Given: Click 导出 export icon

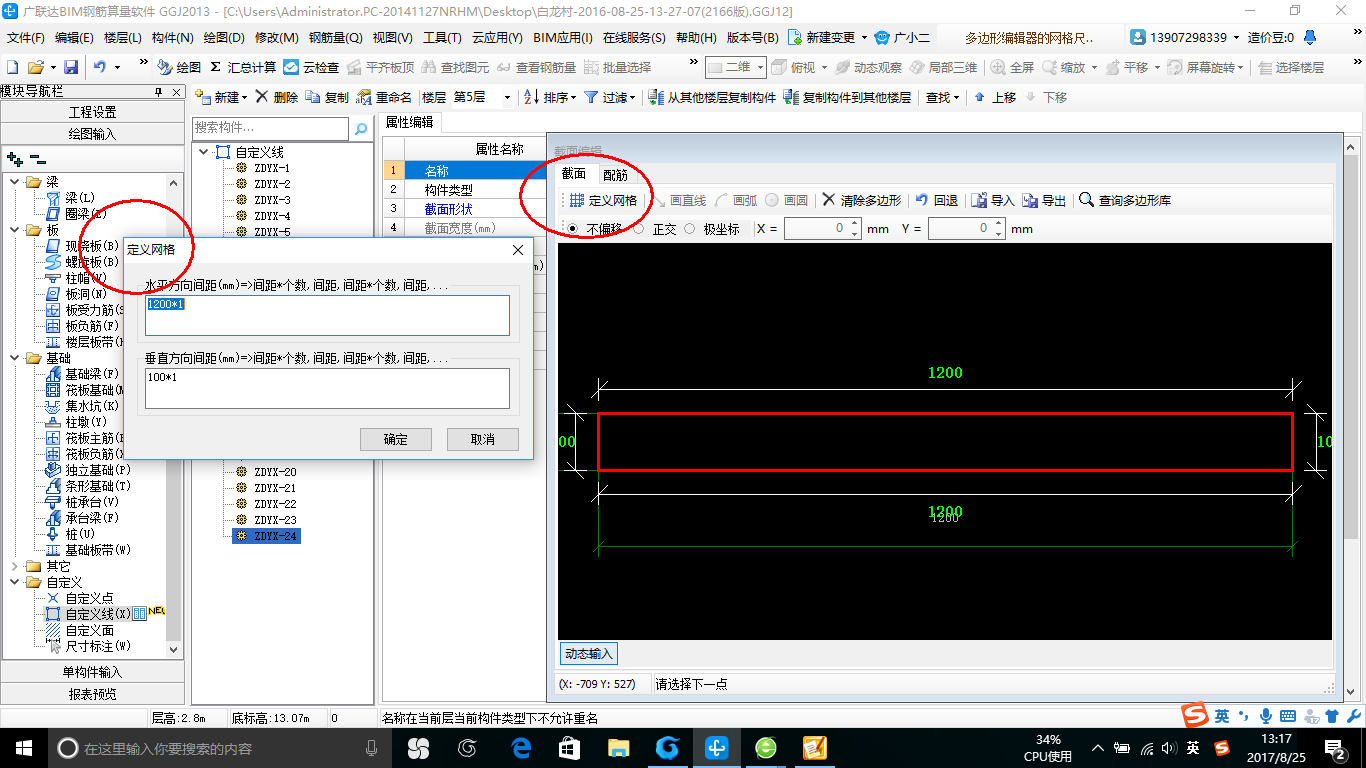Looking at the screenshot, I should pyautogui.click(x=1044, y=200).
